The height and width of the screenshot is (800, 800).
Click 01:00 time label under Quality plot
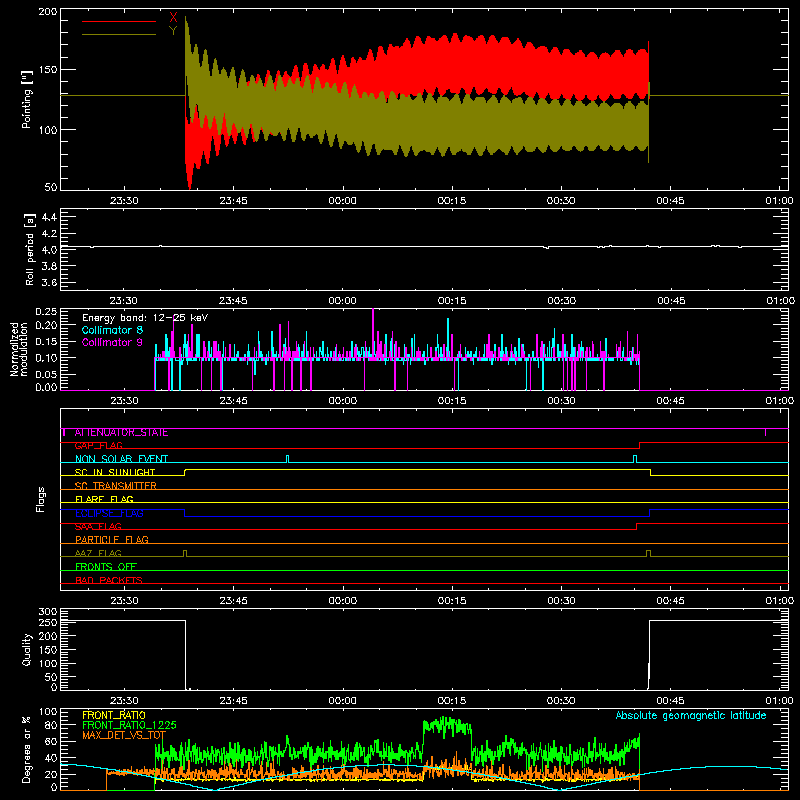[x=780, y=701]
